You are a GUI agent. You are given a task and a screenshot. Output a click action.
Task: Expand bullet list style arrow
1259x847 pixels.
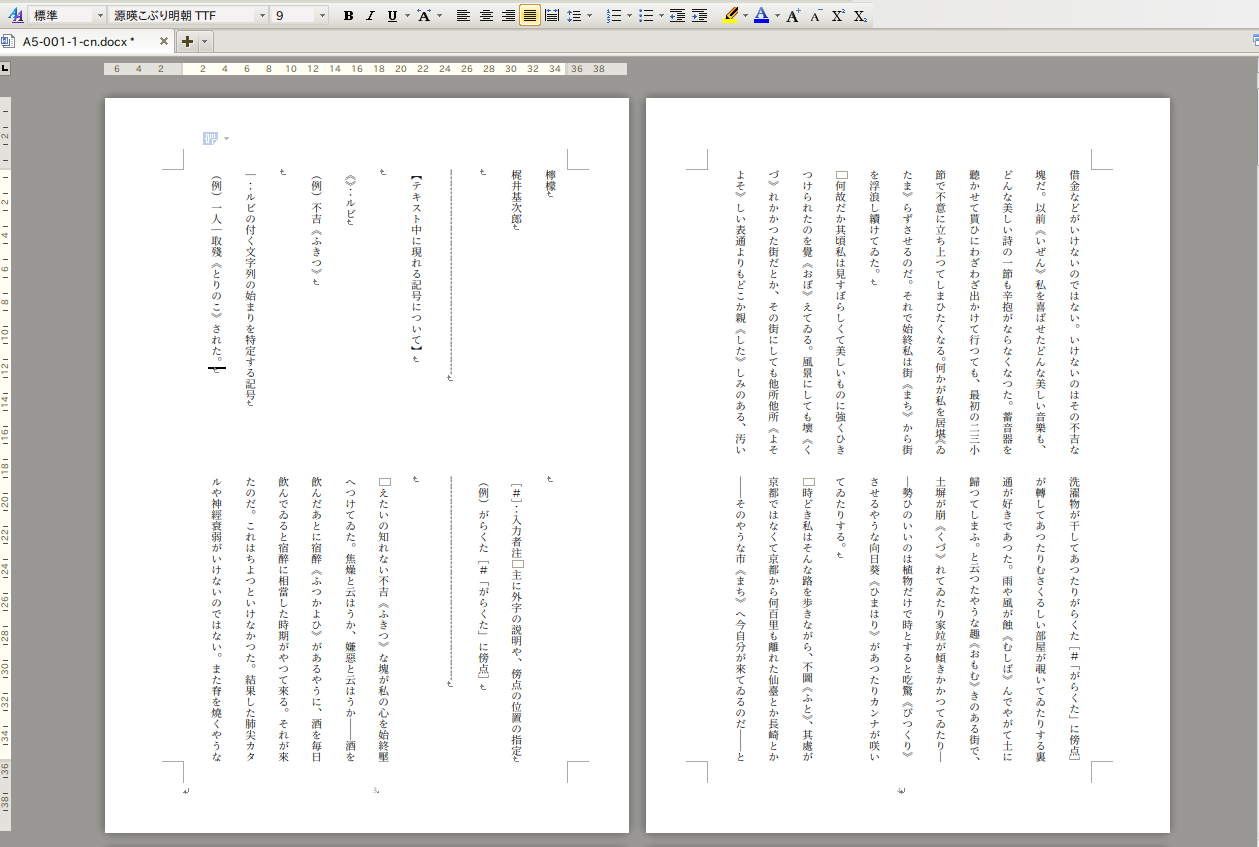coord(662,16)
